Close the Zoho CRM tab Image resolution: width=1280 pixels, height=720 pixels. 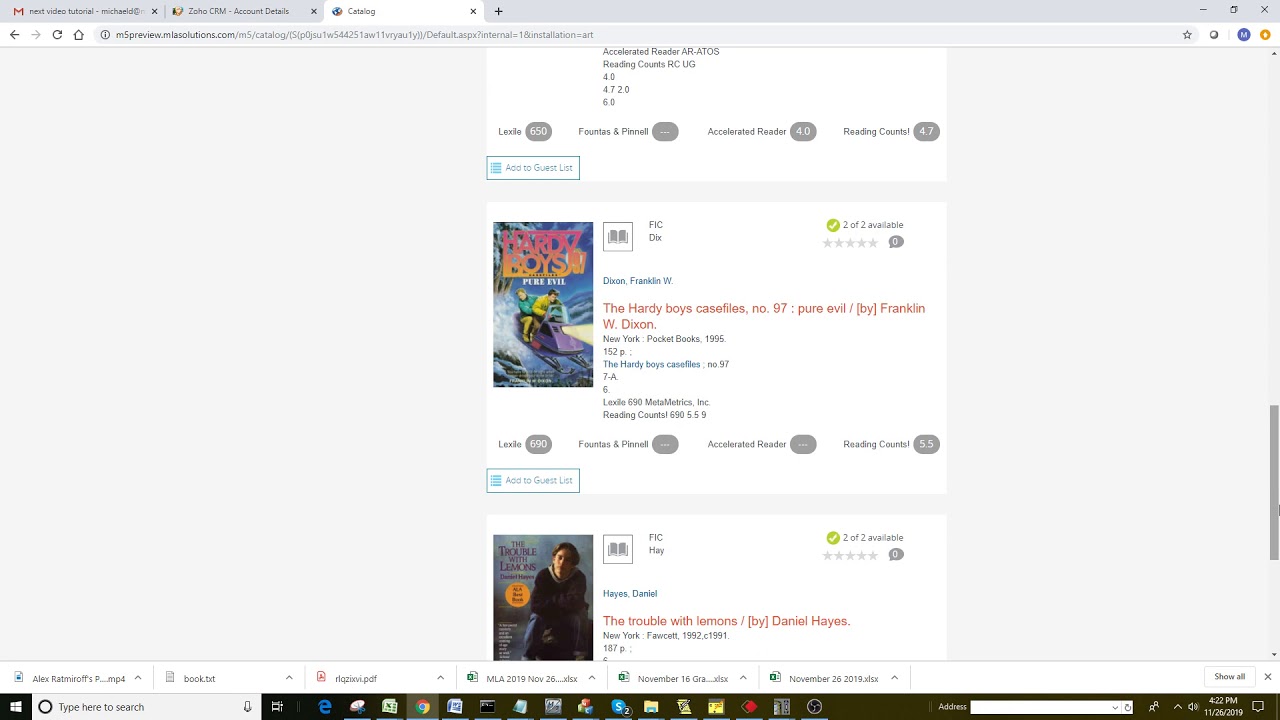(314, 11)
